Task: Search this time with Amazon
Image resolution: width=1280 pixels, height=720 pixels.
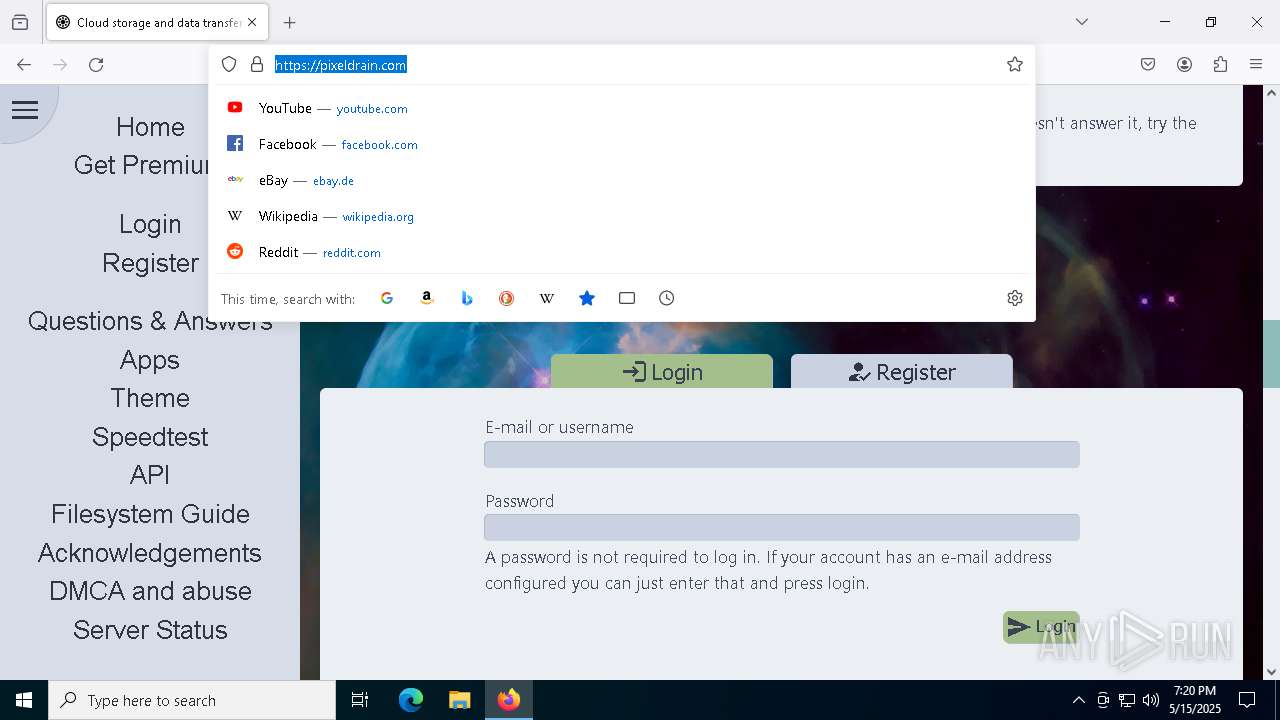Action: coord(427,298)
